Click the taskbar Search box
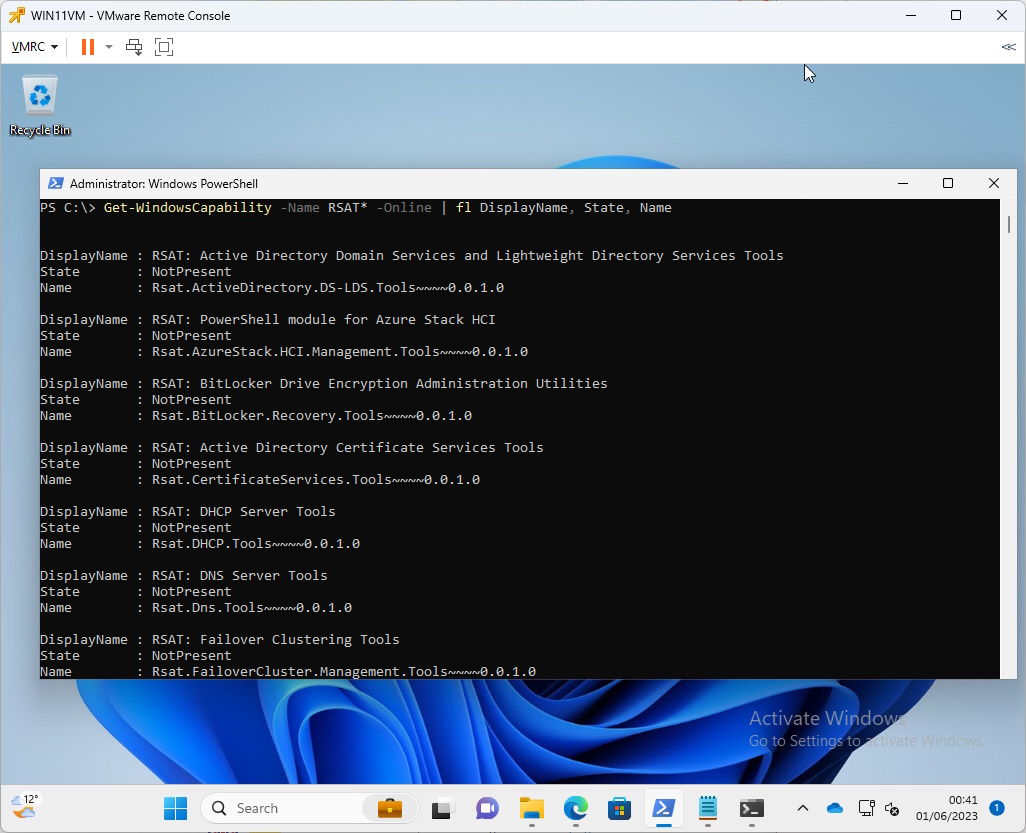Viewport: 1026px width, 833px height. pyautogui.click(x=310, y=809)
